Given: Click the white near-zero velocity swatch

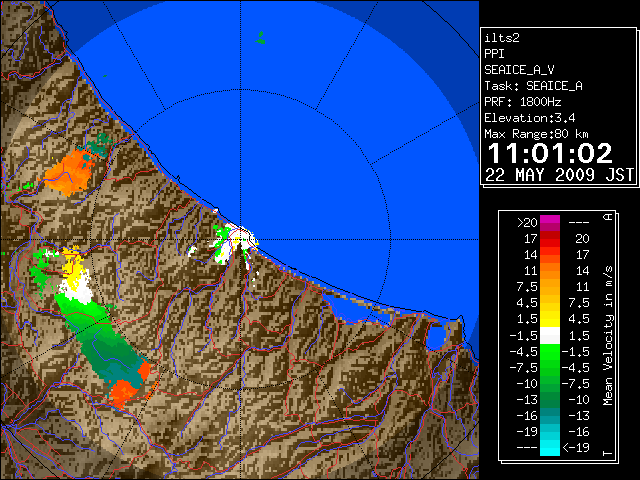Looking at the screenshot, I should point(550,336).
